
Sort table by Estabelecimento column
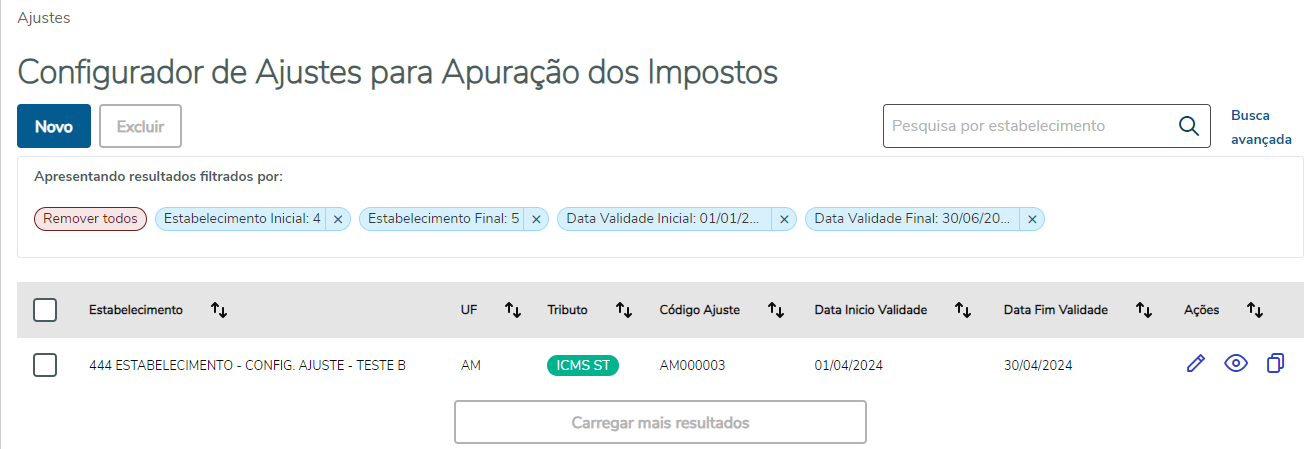[219, 310]
